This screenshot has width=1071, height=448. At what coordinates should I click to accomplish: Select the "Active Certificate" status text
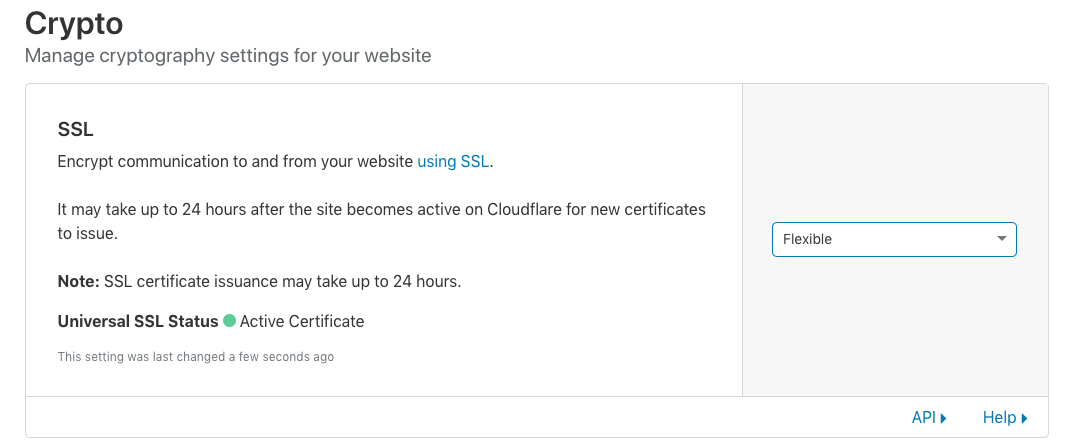pos(302,322)
